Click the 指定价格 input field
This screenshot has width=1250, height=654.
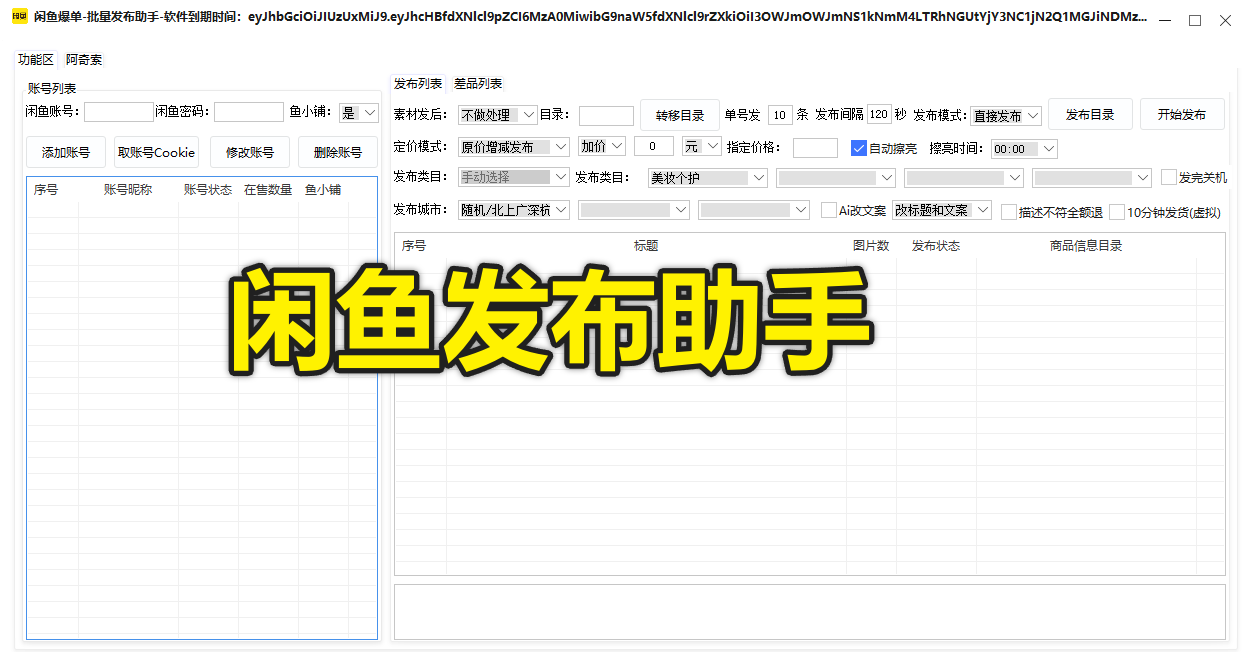[814, 148]
